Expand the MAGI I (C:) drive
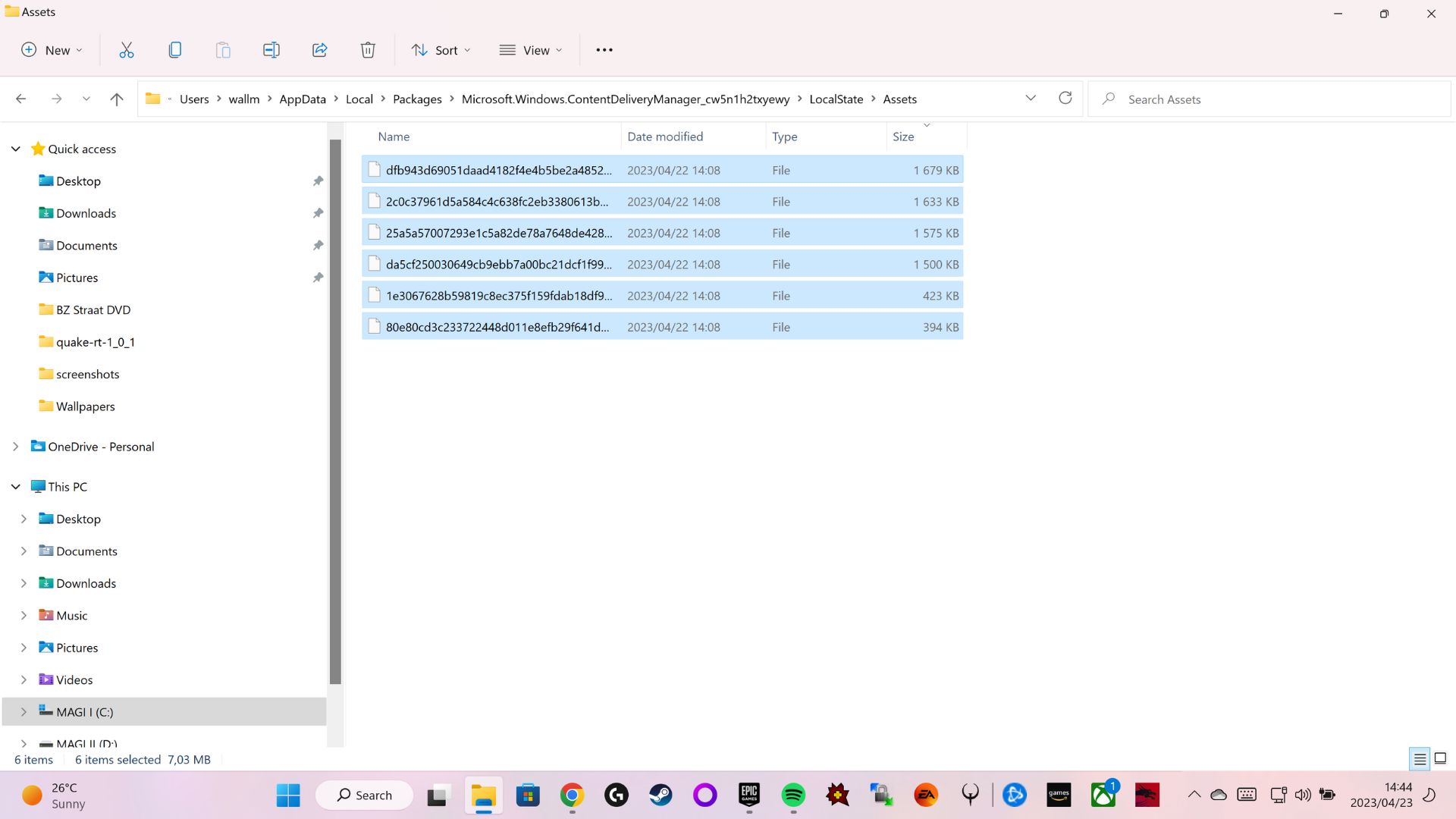The height and width of the screenshot is (819, 1456). (x=23, y=711)
